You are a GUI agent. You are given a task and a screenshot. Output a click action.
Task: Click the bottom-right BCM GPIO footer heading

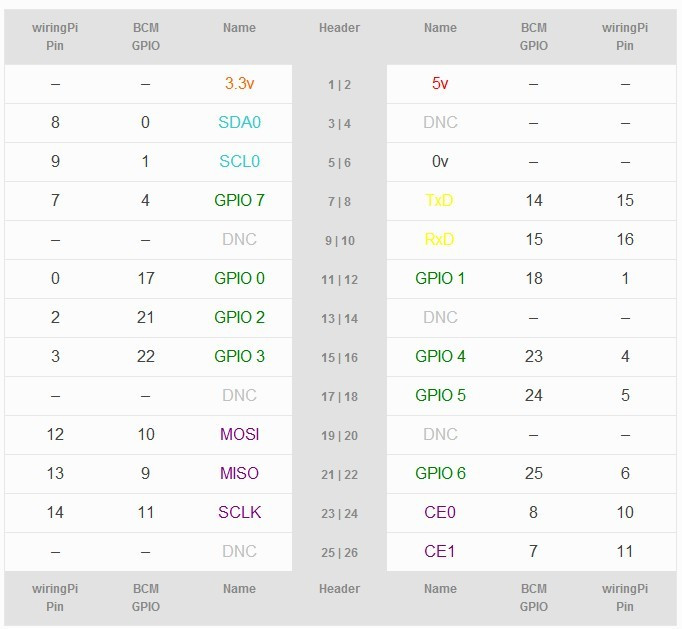coord(534,598)
